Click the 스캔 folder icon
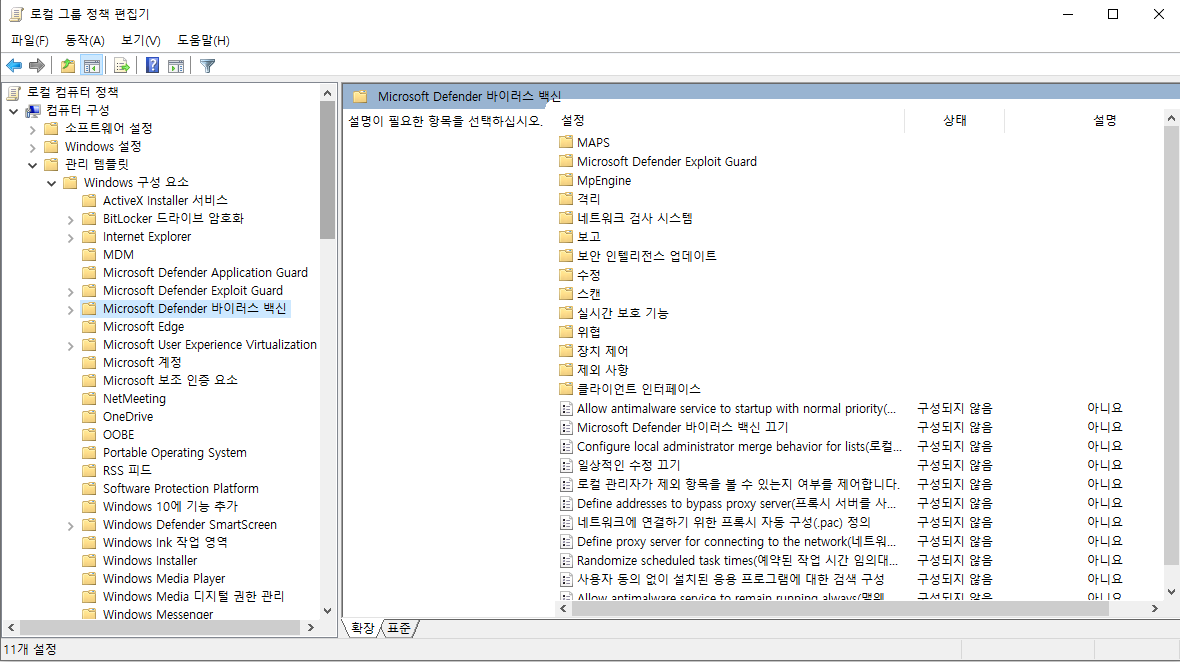Screen dimensions: 1180x662 (x=566, y=293)
